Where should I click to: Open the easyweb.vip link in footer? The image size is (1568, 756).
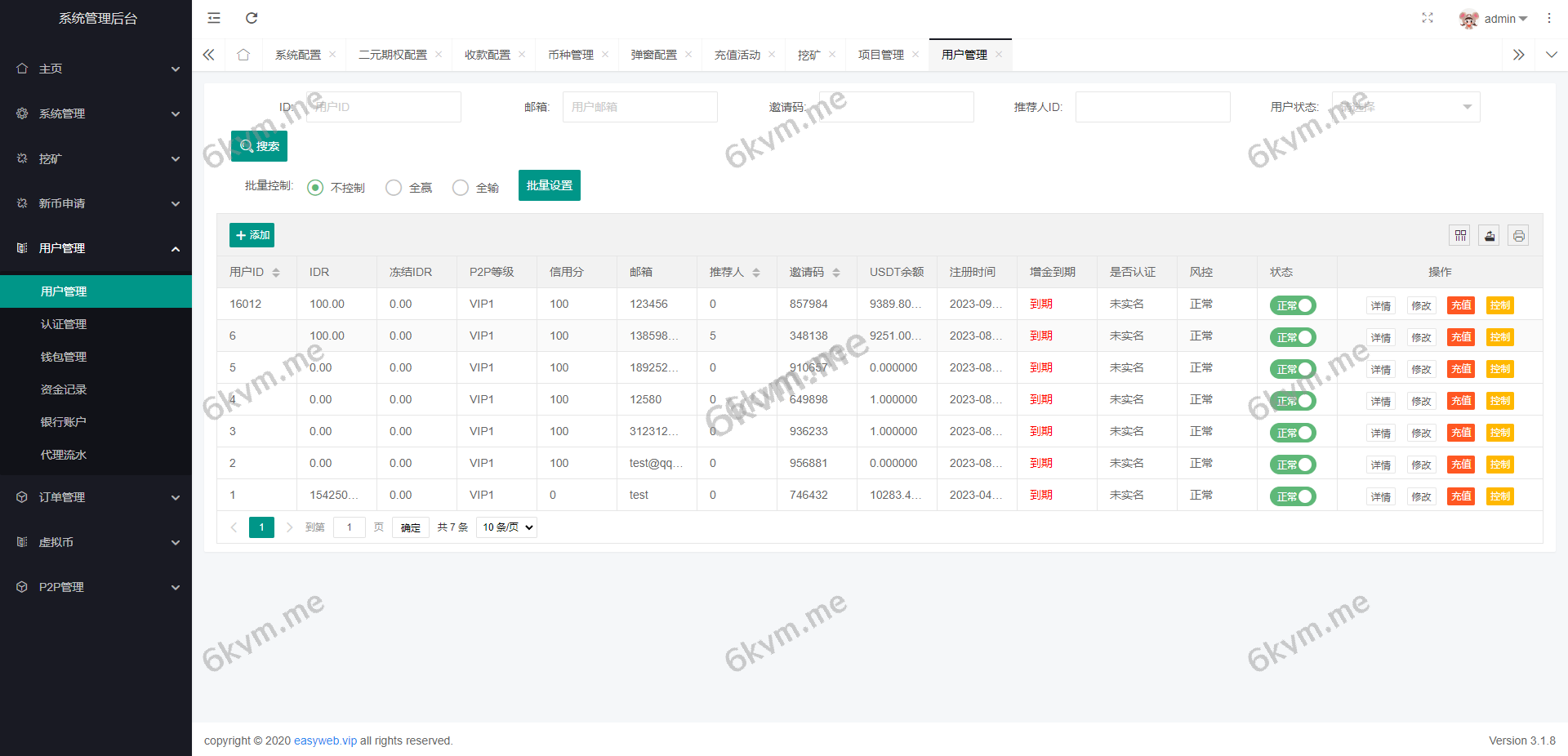tap(325, 740)
